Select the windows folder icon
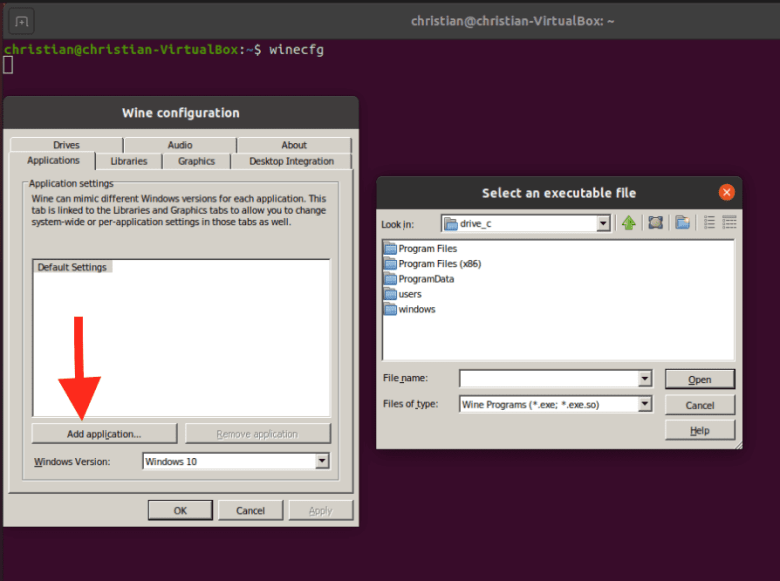Viewport: 780px width, 581px height. [x=390, y=309]
